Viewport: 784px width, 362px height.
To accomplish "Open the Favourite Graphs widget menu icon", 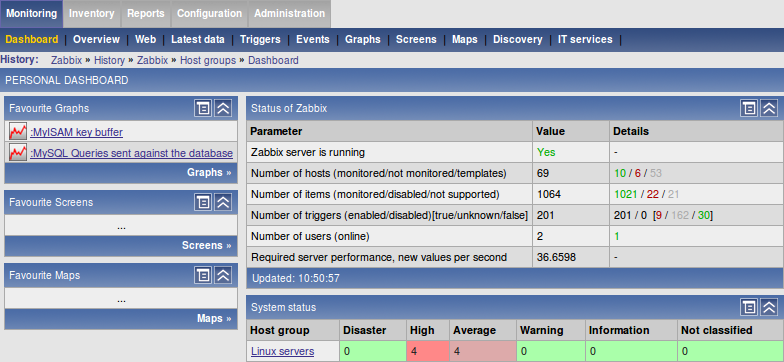I will click(202, 108).
